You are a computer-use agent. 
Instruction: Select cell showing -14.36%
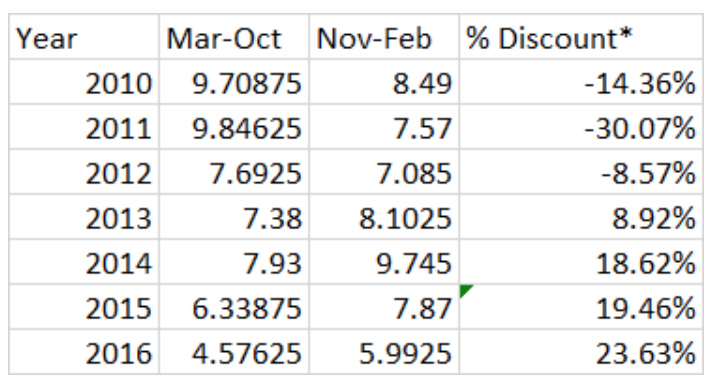coord(581,82)
